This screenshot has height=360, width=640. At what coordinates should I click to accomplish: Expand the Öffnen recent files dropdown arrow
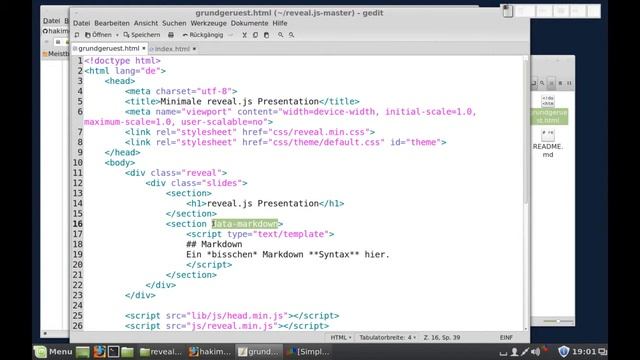[x=117, y=36]
